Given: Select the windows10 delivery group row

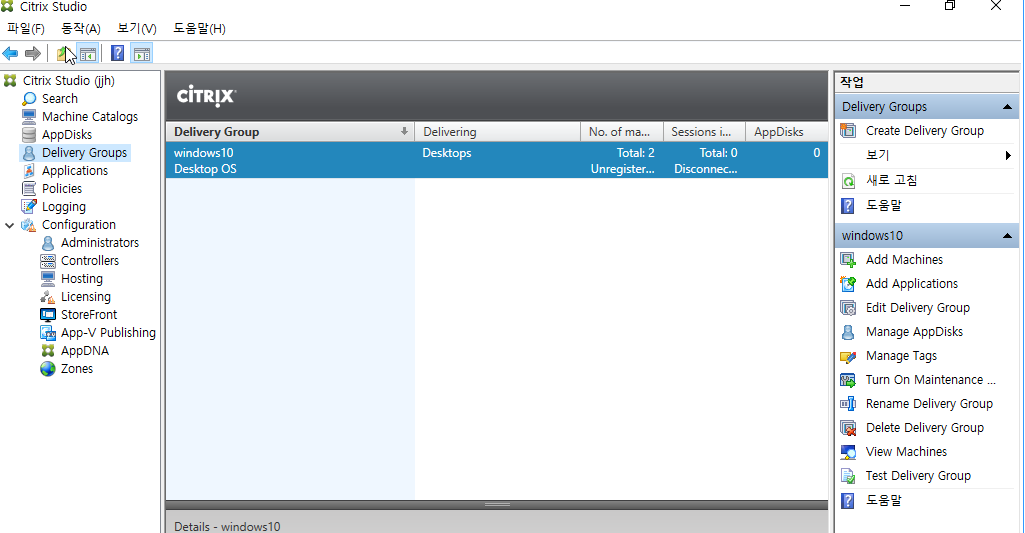Looking at the screenshot, I should 497,160.
